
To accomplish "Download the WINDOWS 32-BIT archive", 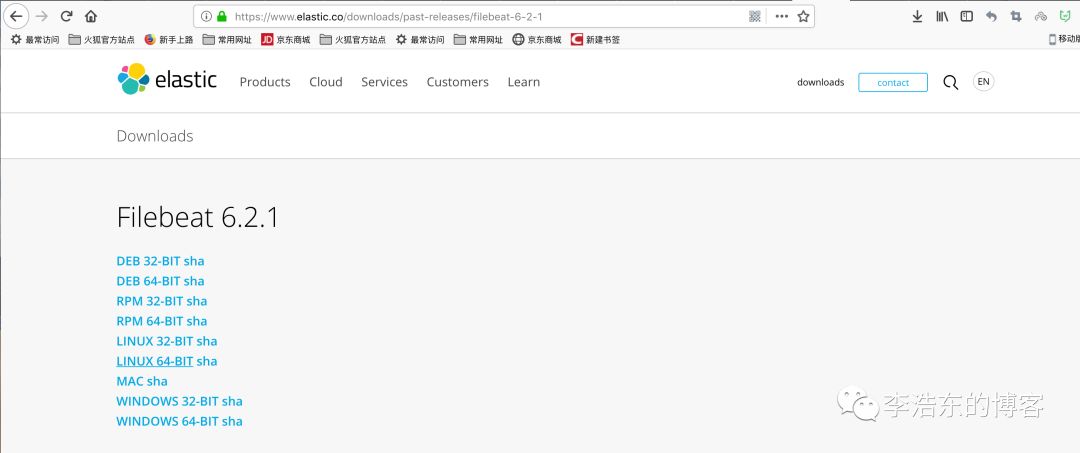I will [x=167, y=401].
